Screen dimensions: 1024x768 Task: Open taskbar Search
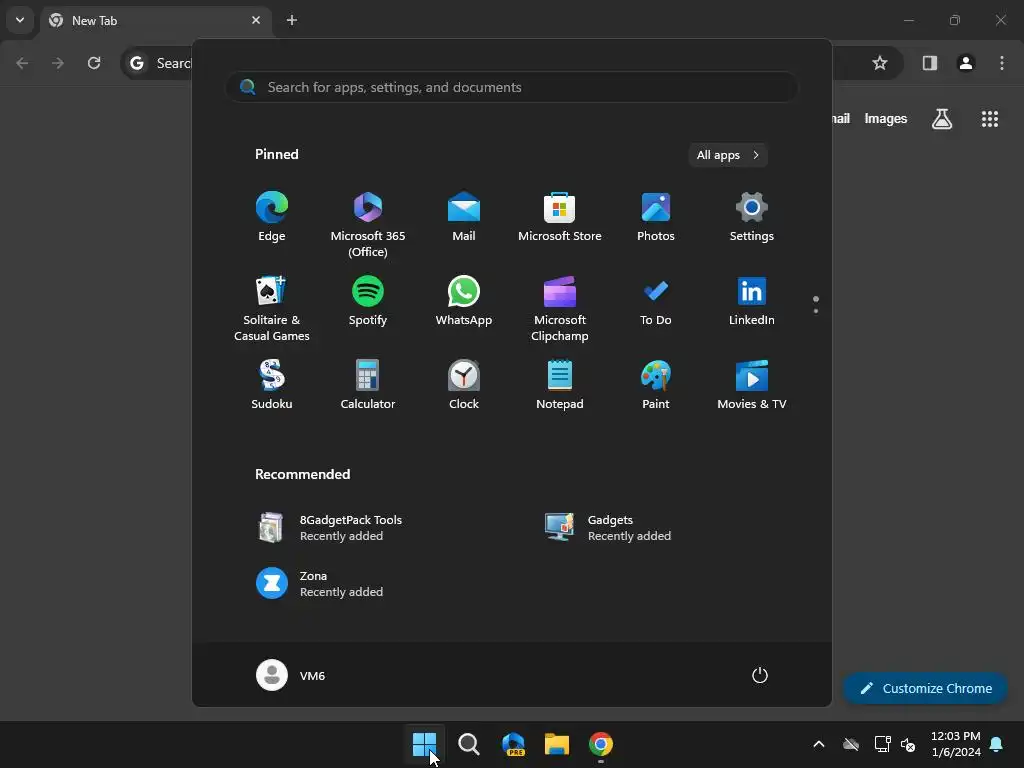[x=469, y=744]
